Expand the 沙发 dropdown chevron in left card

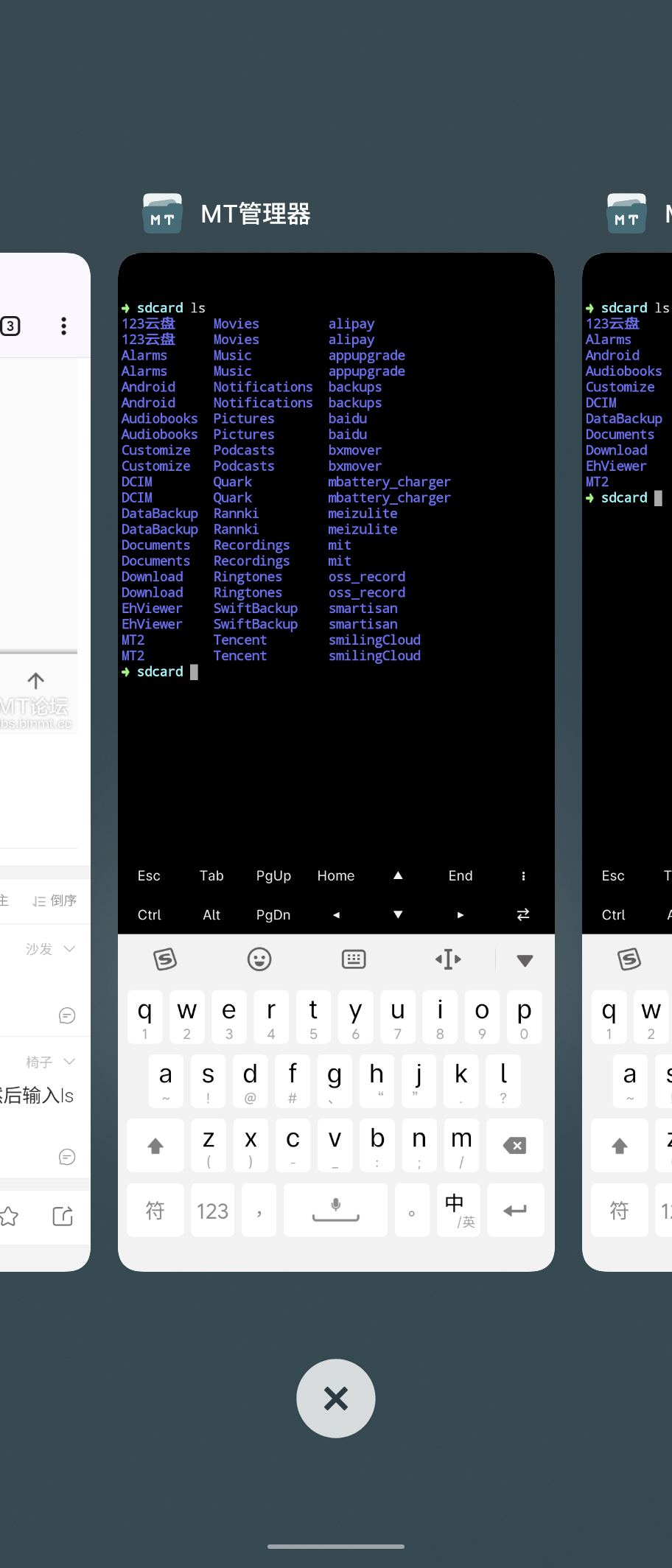69,949
